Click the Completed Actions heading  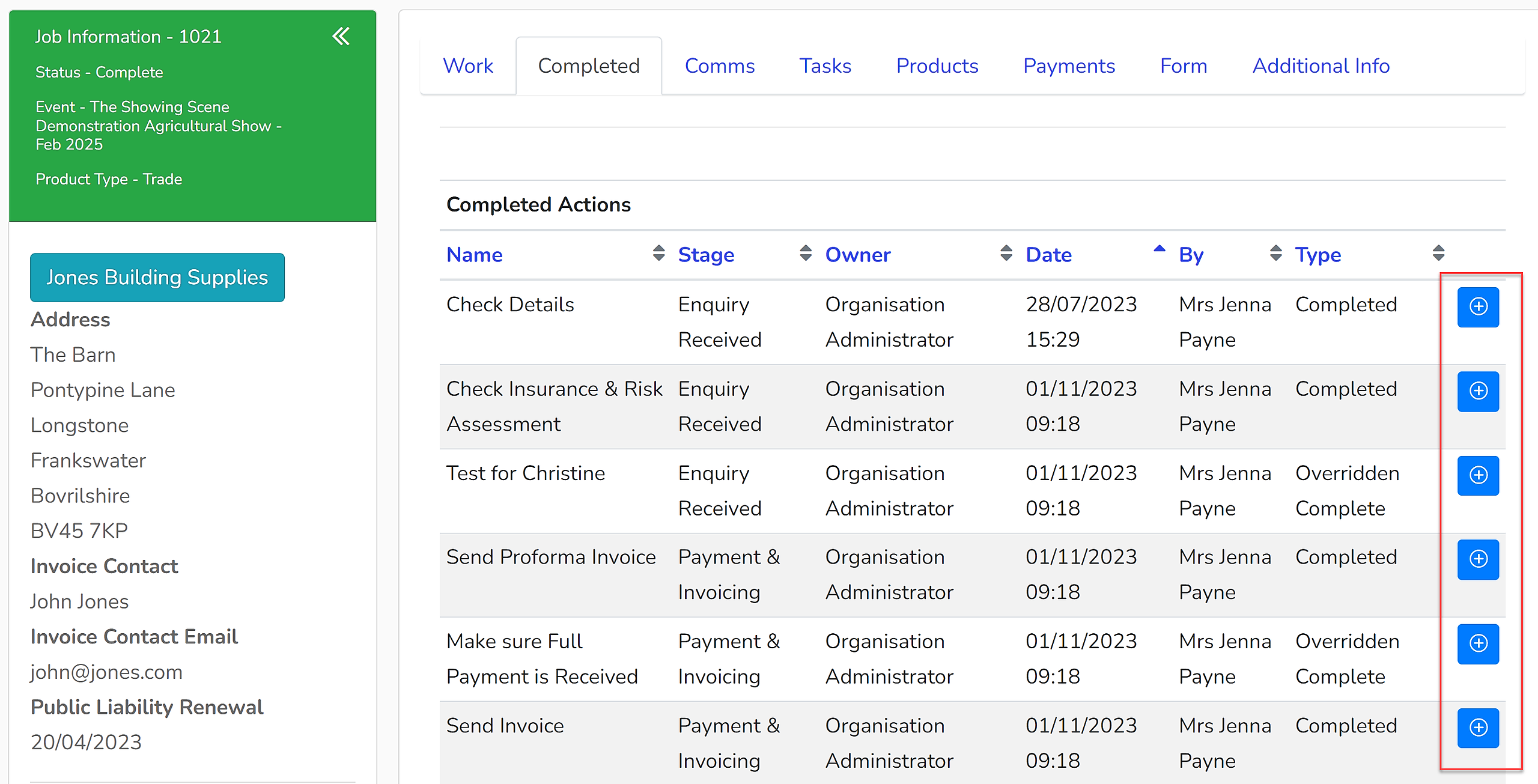point(538,204)
